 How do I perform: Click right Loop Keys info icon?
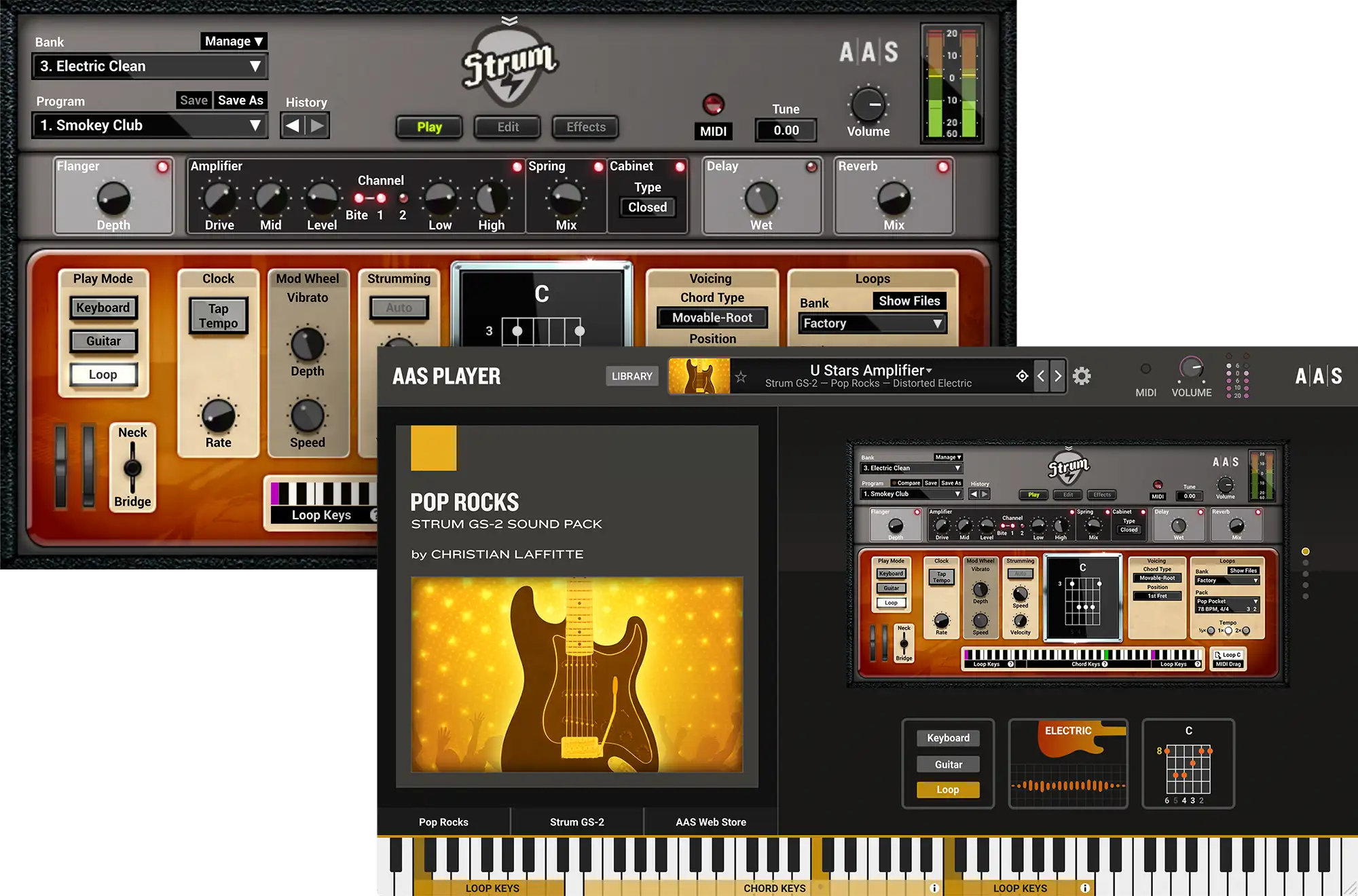tap(1085, 888)
